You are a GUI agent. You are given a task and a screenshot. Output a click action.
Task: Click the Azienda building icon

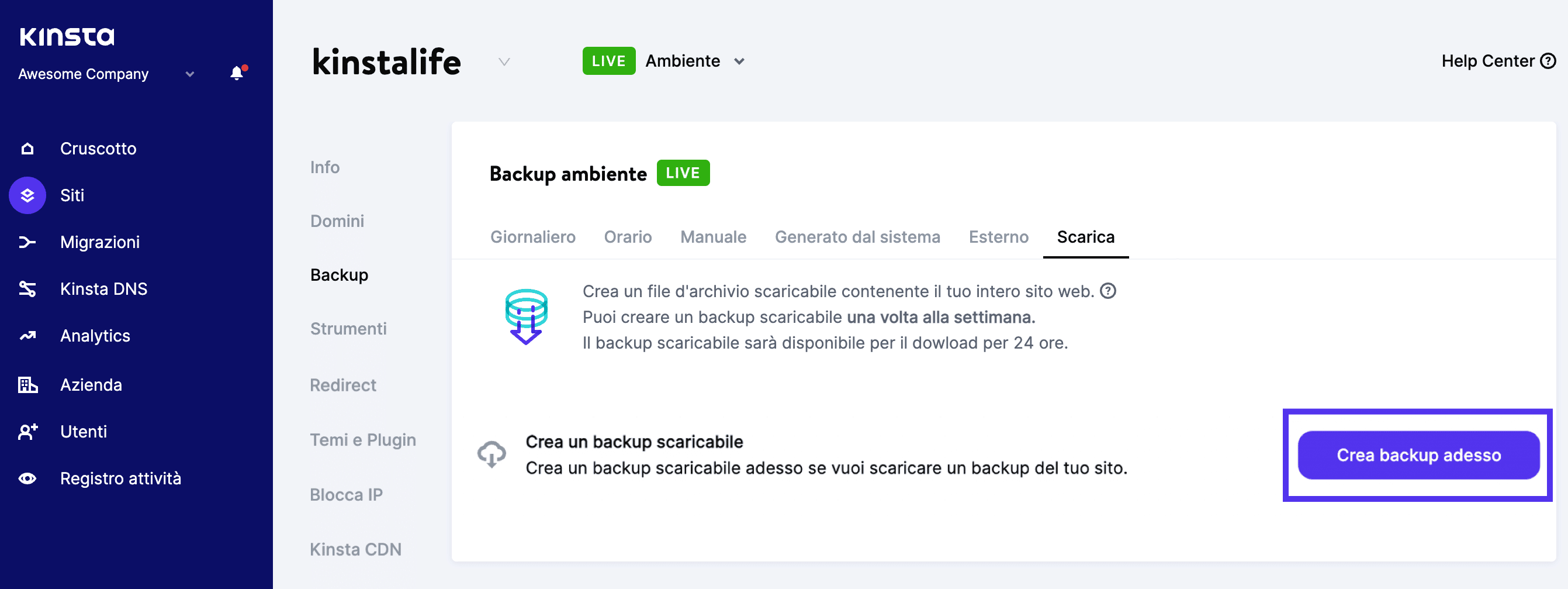[x=27, y=384]
